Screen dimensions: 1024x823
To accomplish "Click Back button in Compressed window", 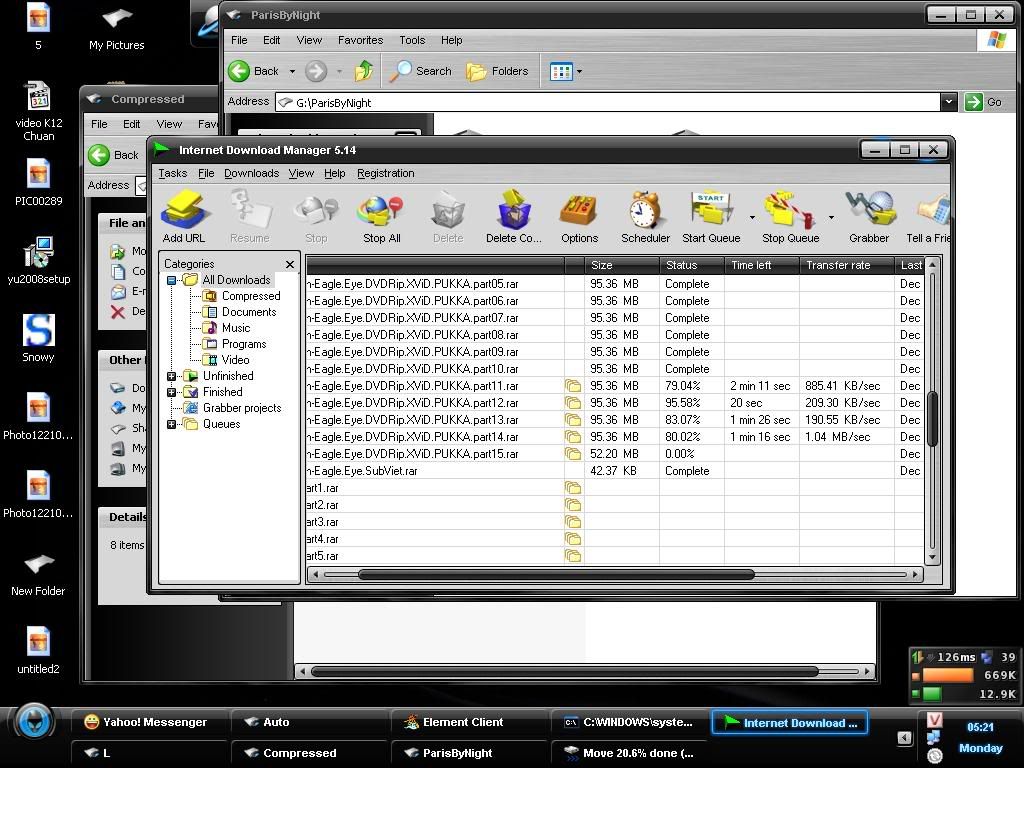I will (114, 155).
